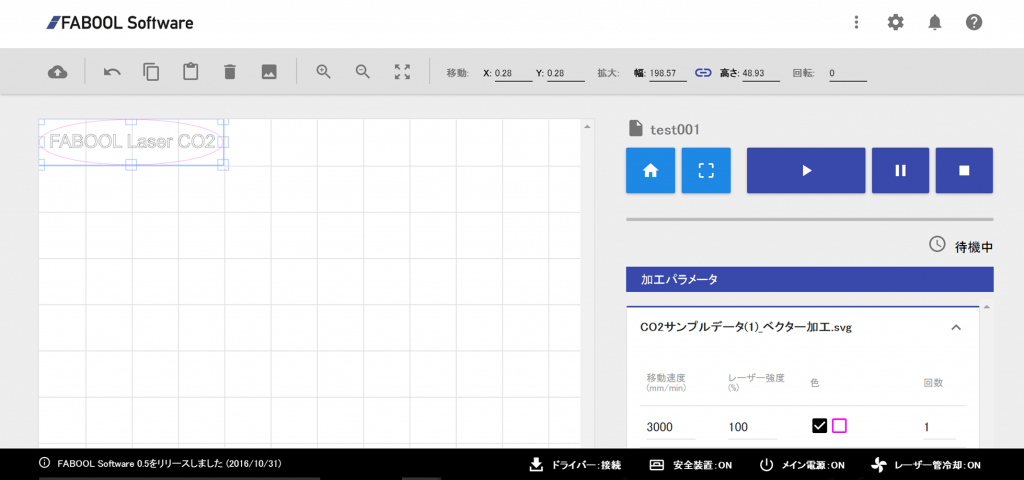Click the 安全装置 status icon
Viewport: 1024px width, 480px height.
657,465
